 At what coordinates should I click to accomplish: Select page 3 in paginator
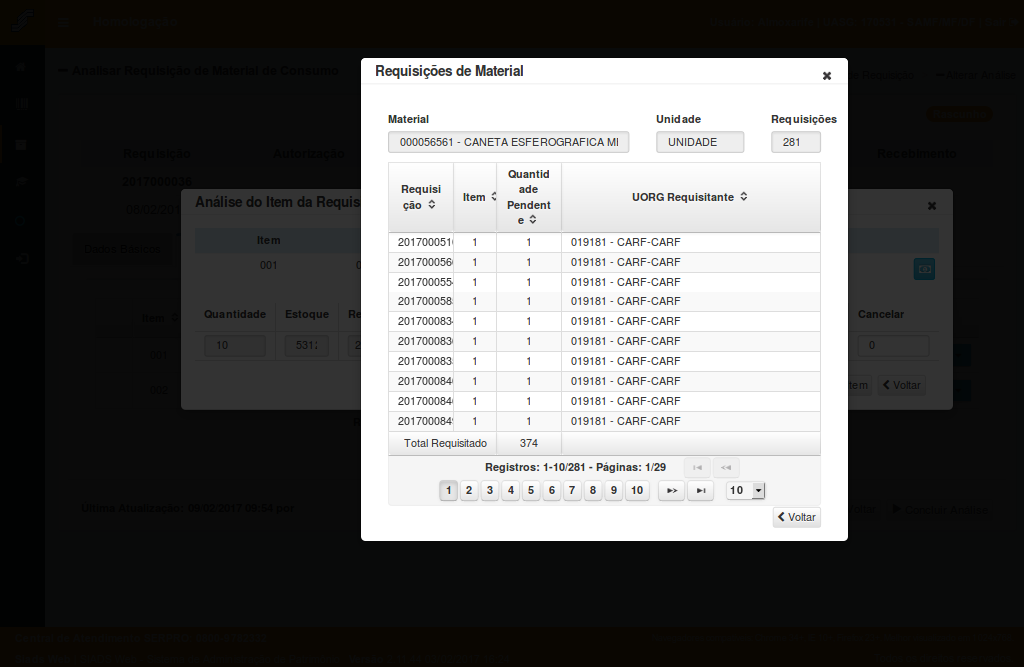[490, 491]
